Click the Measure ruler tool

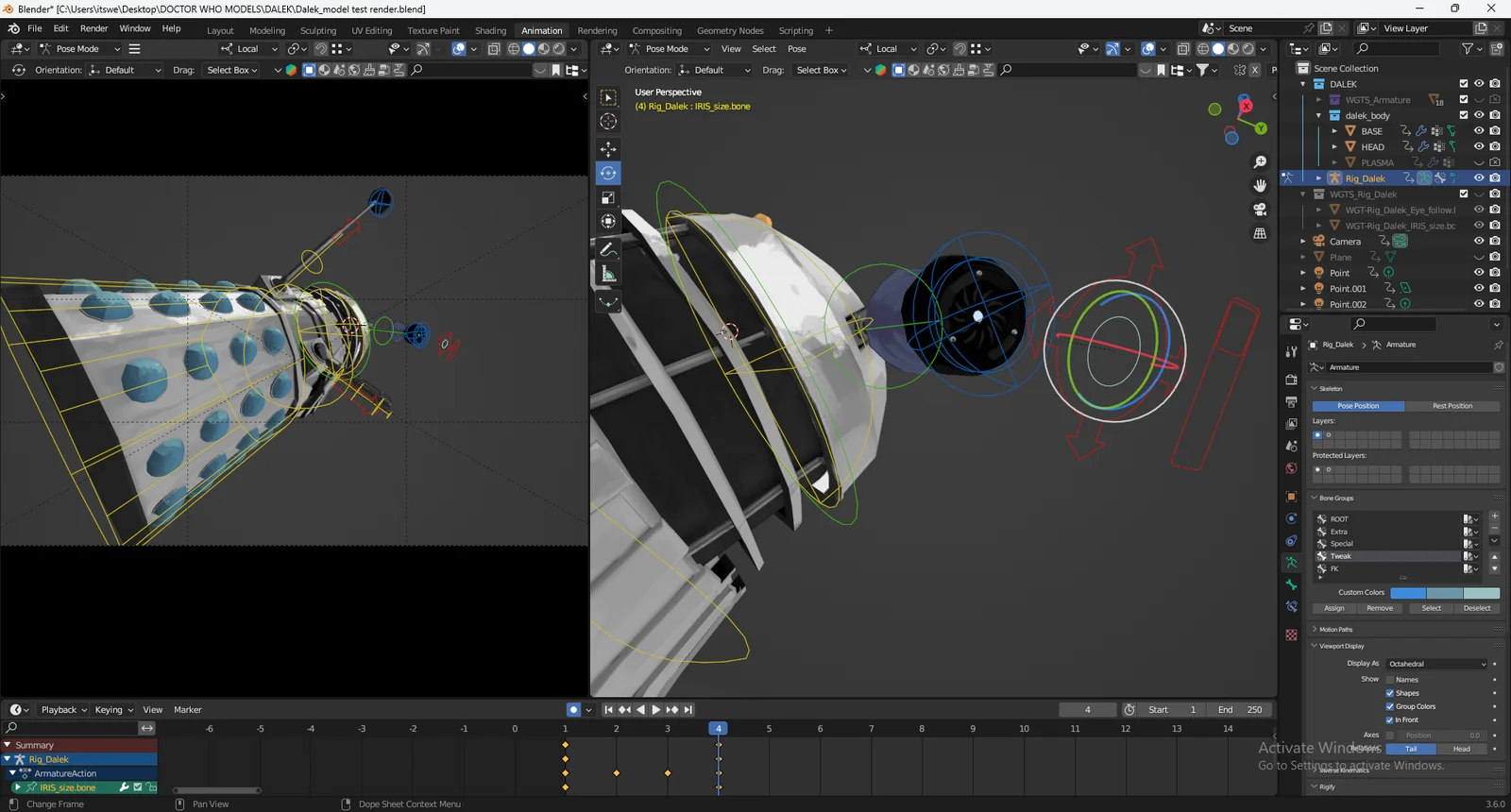point(608,275)
